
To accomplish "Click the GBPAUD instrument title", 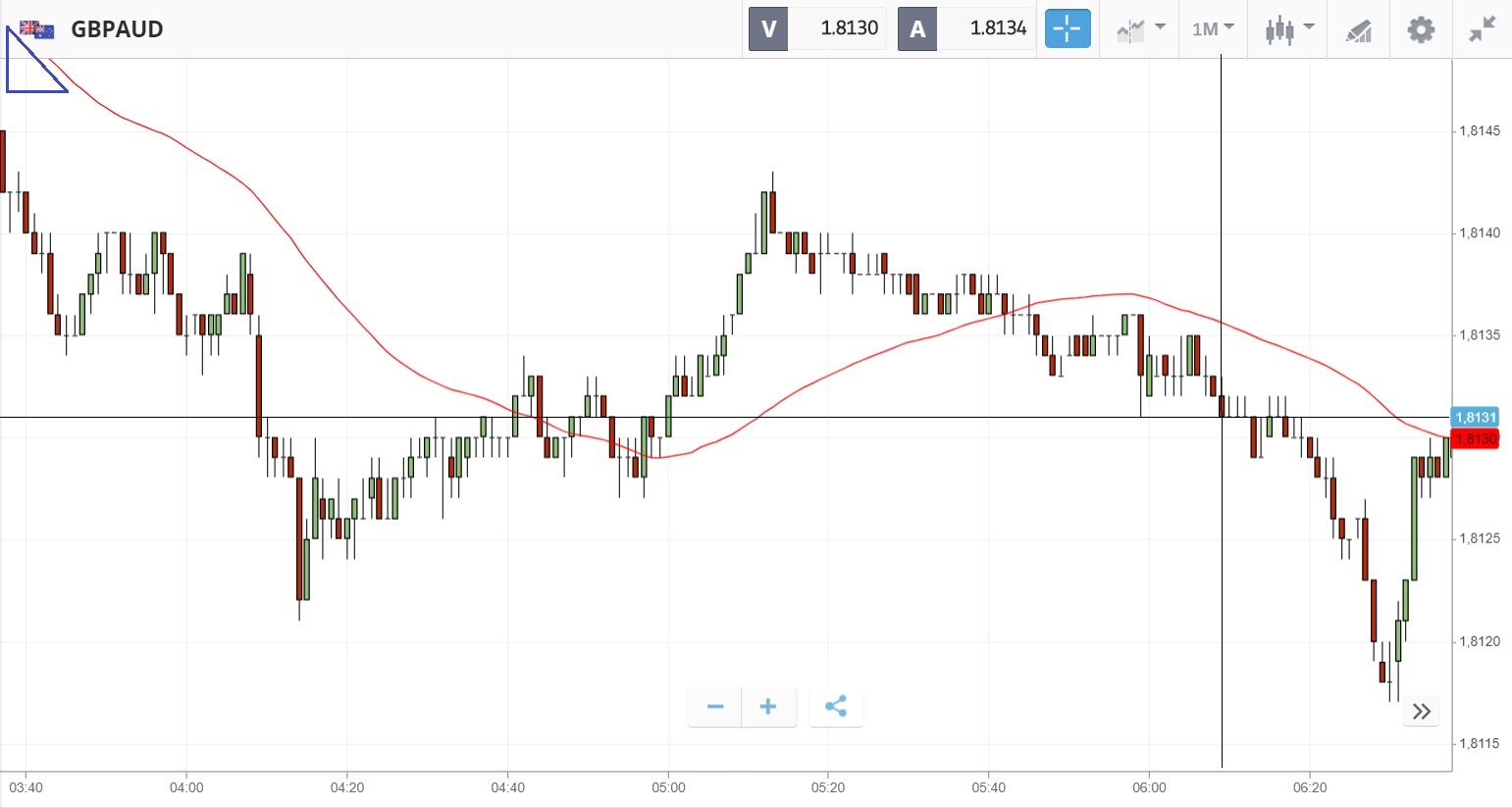I will (117, 29).
